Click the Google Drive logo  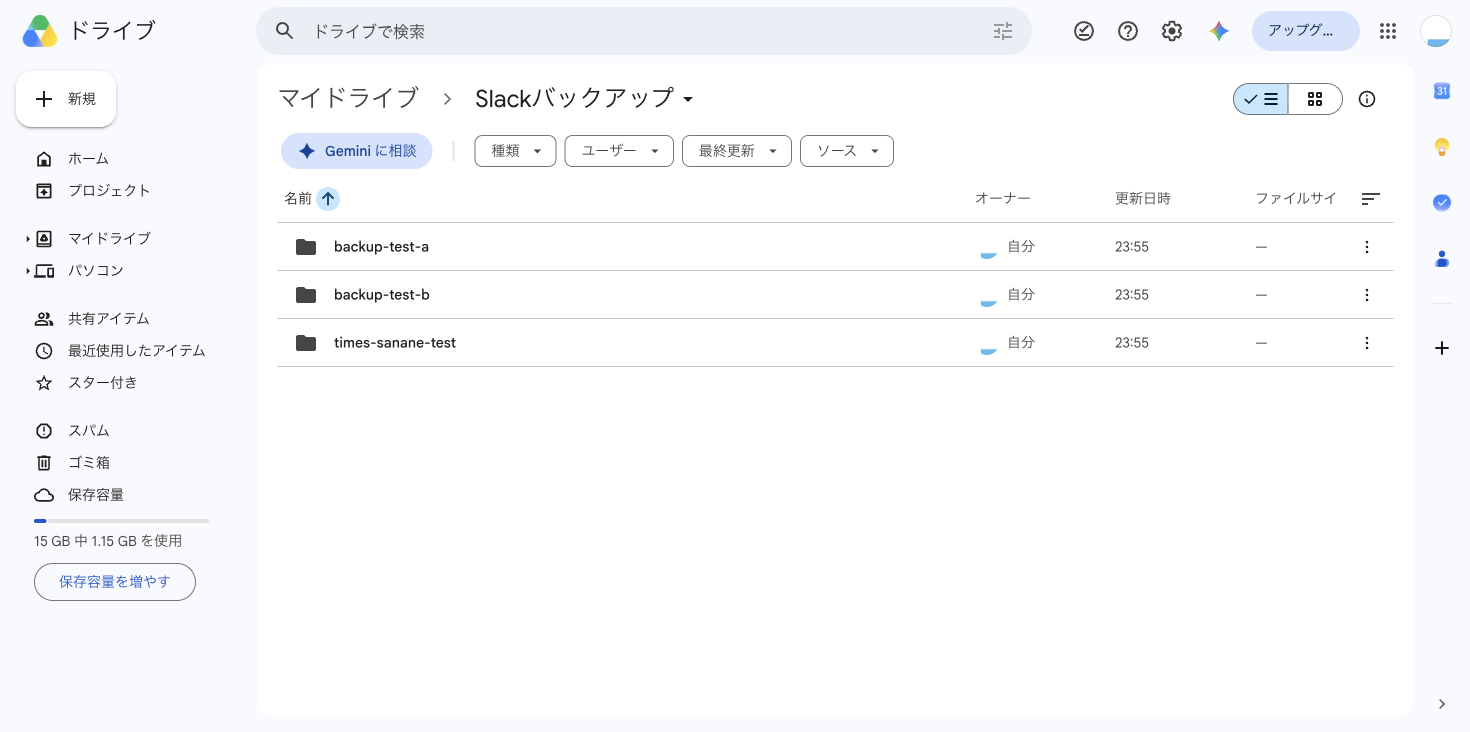pyautogui.click(x=40, y=31)
